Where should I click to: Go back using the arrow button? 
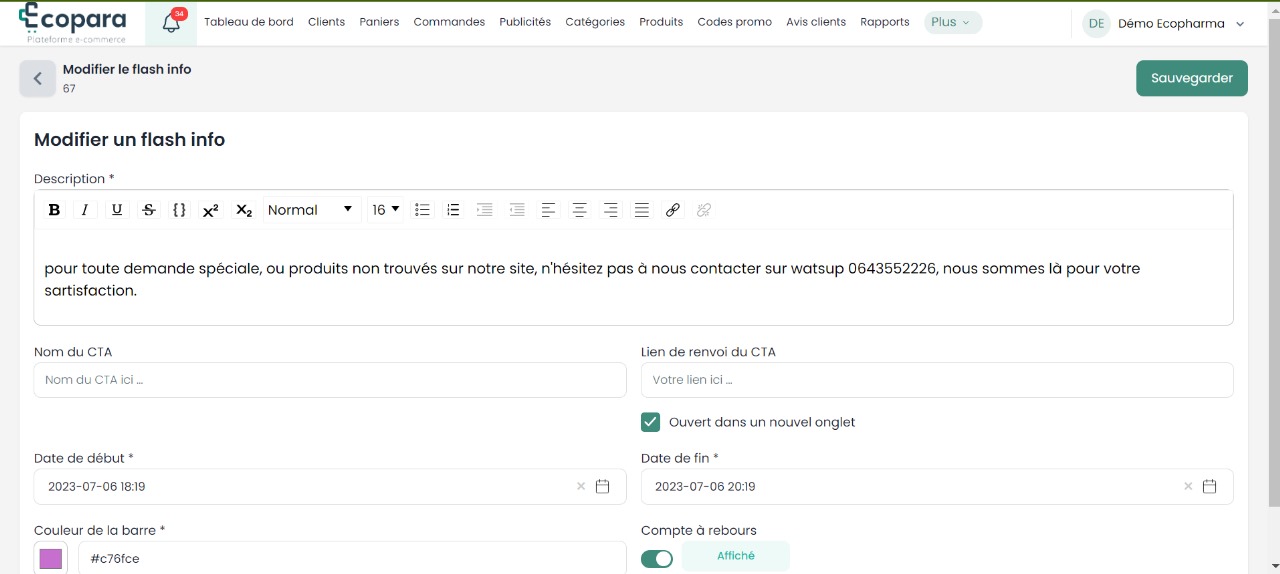[37, 79]
